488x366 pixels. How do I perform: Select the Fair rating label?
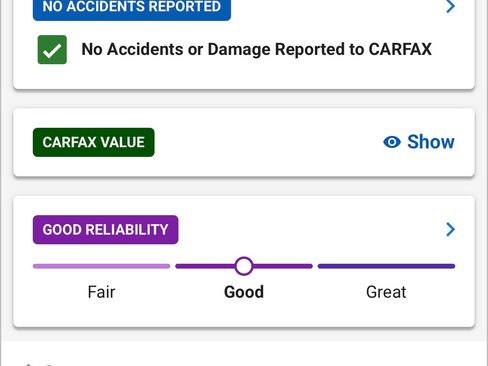click(x=101, y=292)
